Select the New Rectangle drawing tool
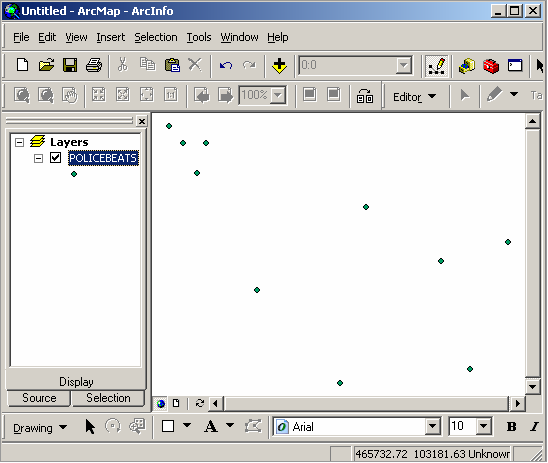This screenshot has height=463, width=548. 168,426
